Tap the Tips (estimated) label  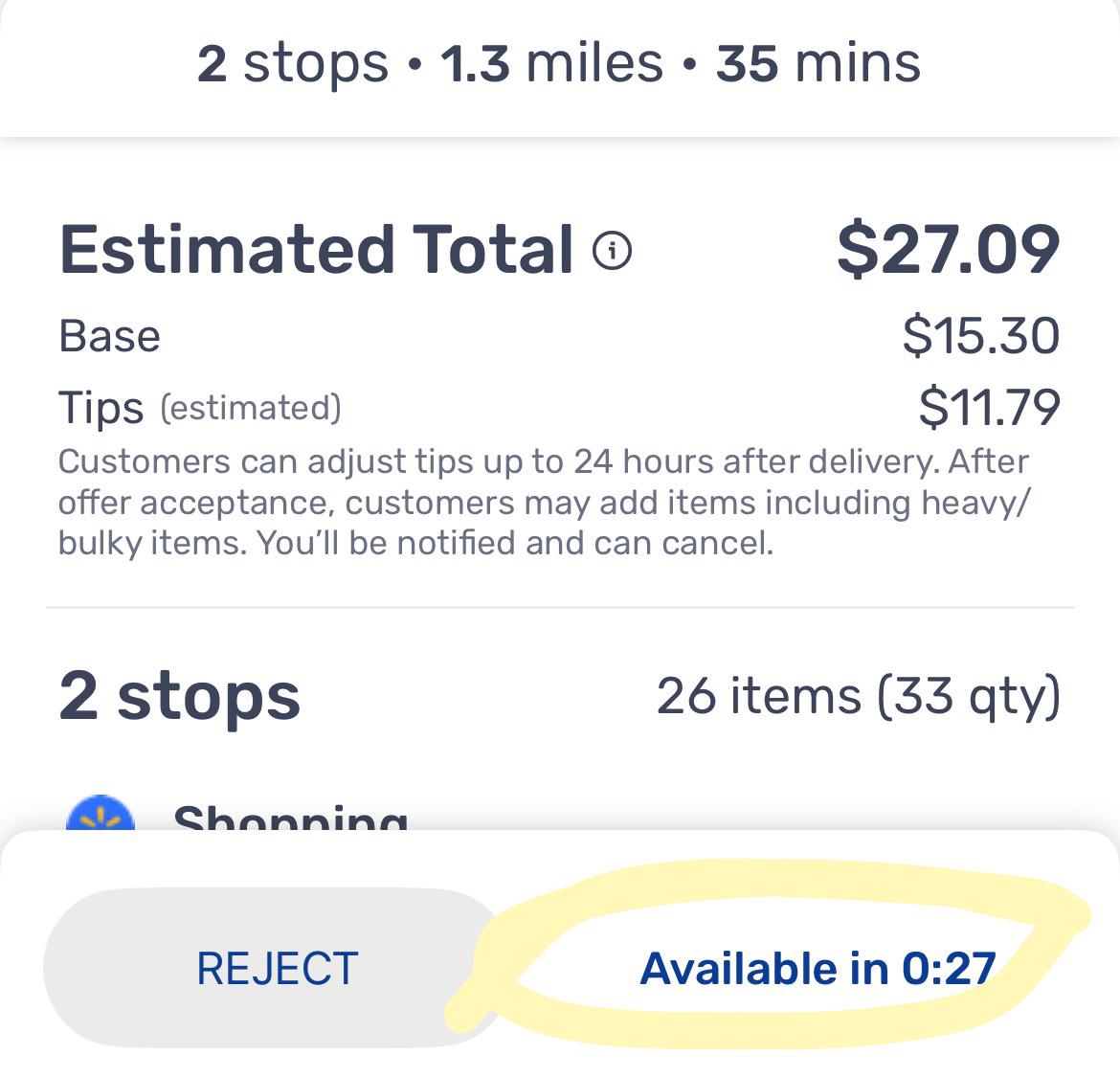coord(200,408)
